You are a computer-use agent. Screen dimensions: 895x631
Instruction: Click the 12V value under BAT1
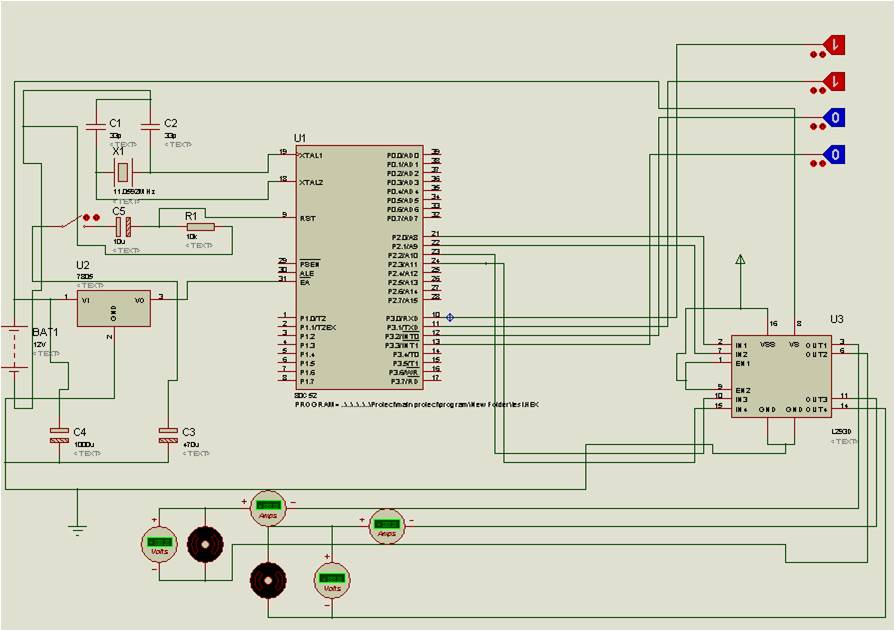[39, 345]
